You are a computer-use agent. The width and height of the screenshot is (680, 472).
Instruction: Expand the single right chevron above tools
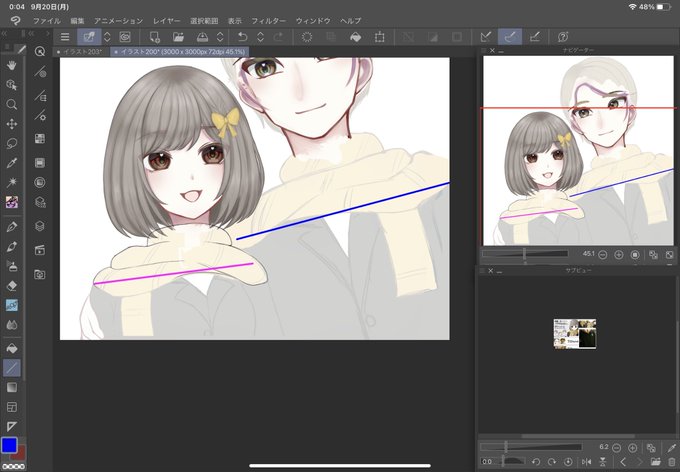(48, 33)
